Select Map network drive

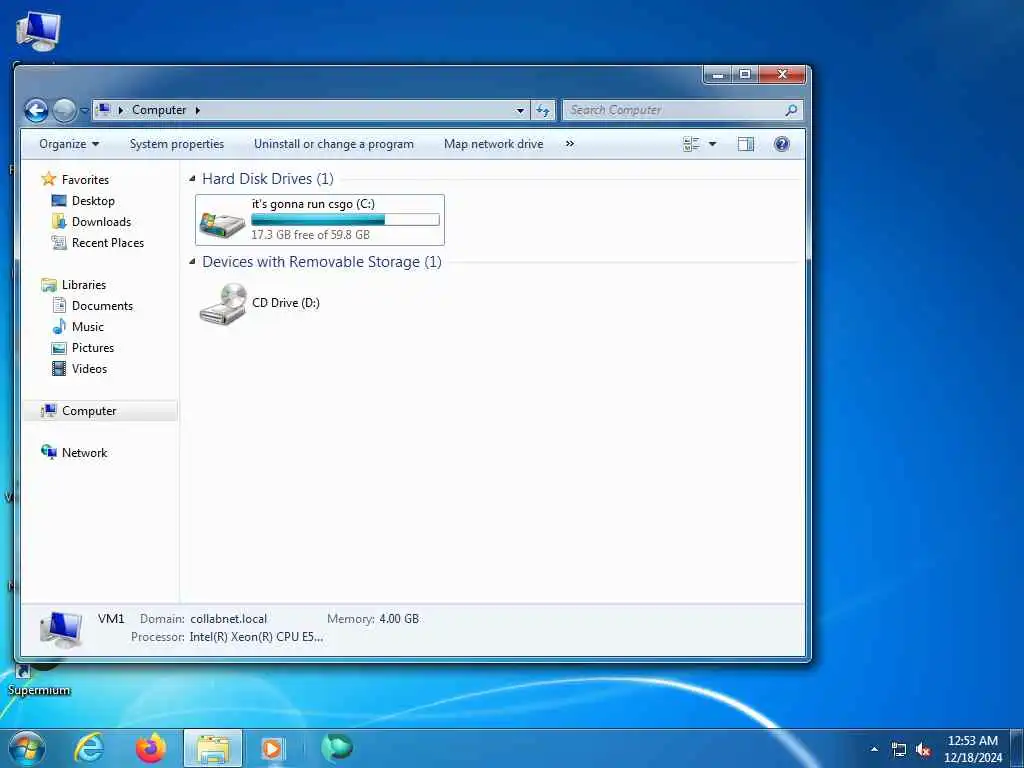[493, 144]
